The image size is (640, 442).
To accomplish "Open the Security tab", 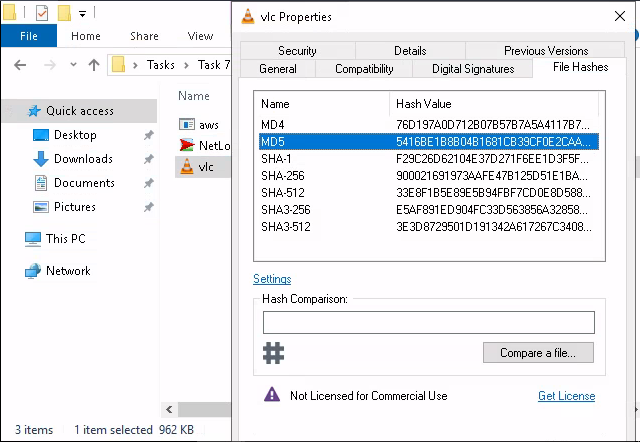I will pyautogui.click(x=297, y=51).
